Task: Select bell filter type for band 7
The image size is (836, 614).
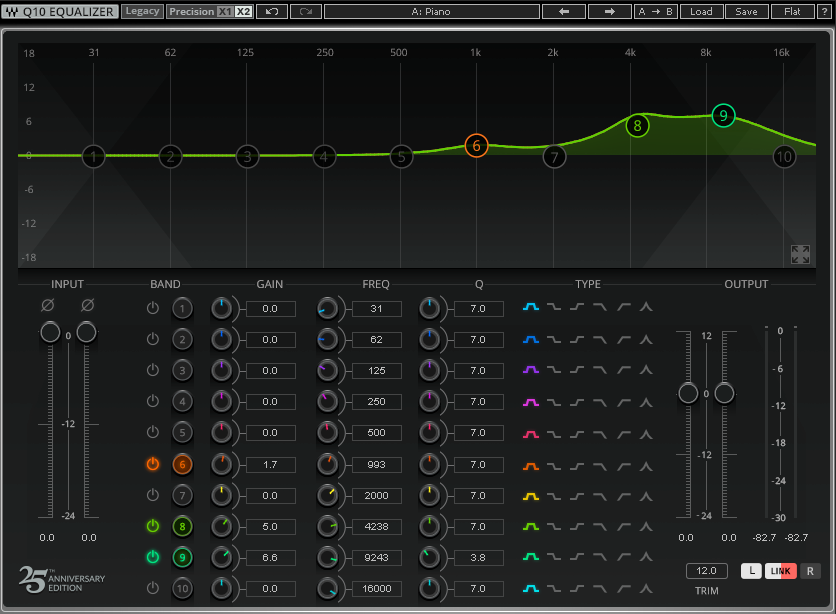Action: (530, 496)
